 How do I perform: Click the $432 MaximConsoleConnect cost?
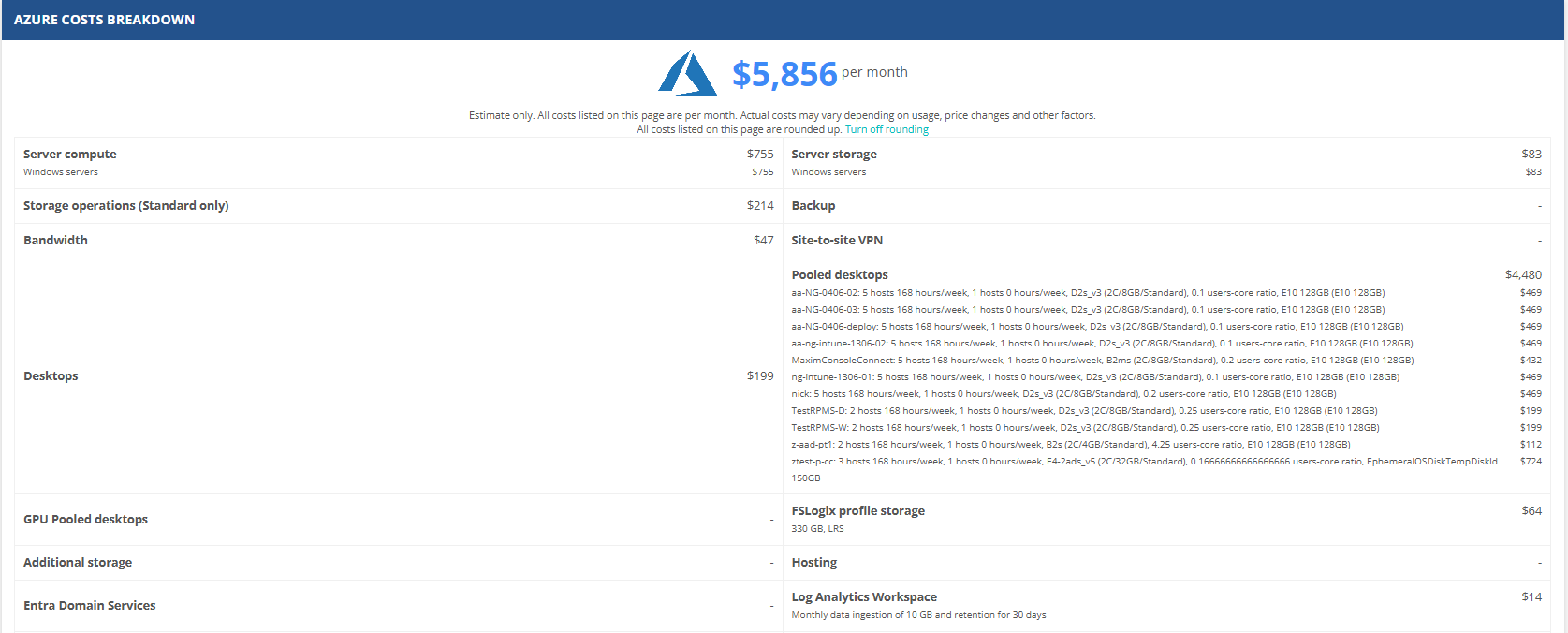[1531, 361]
